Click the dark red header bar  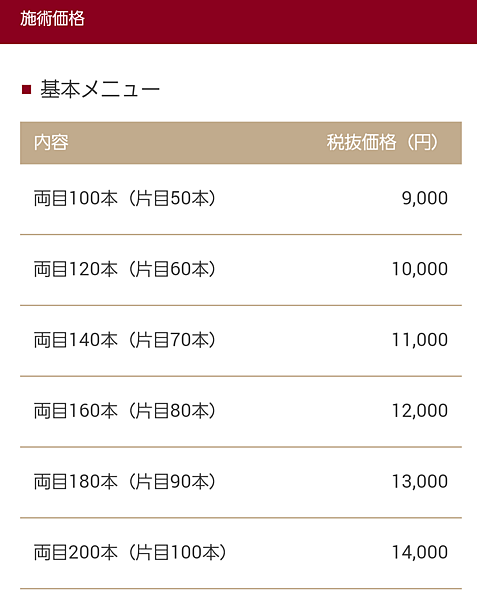coord(238,22)
